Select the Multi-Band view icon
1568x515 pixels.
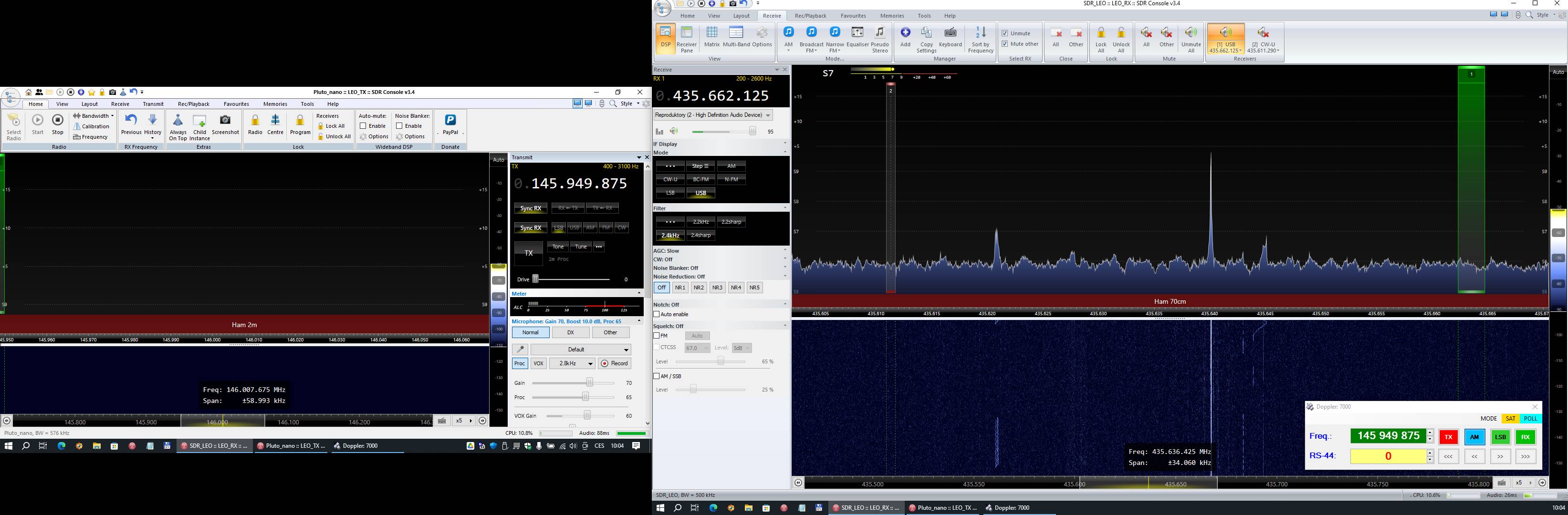tap(736, 37)
